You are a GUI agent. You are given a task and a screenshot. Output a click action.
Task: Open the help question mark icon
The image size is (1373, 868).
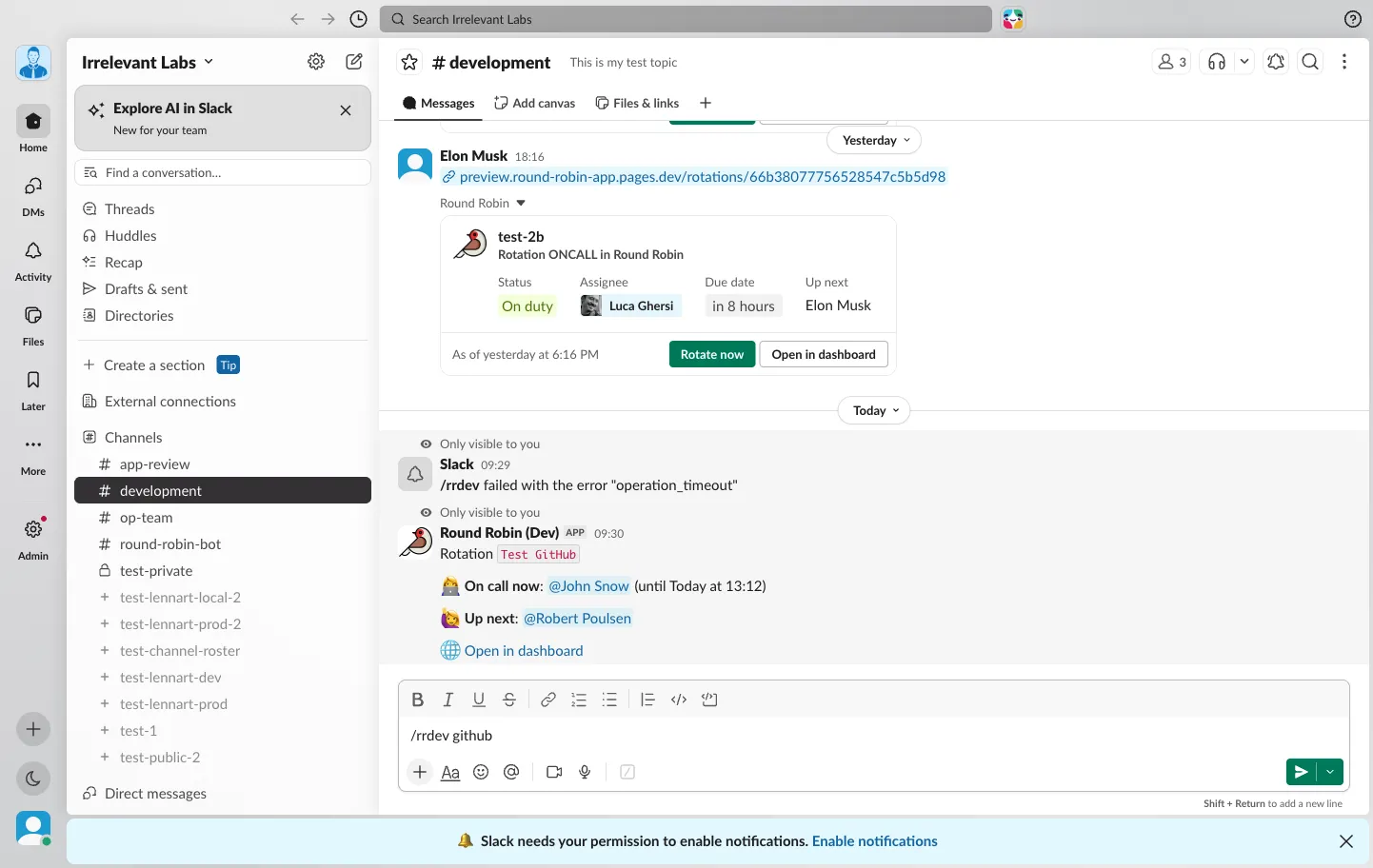pos(1353,19)
